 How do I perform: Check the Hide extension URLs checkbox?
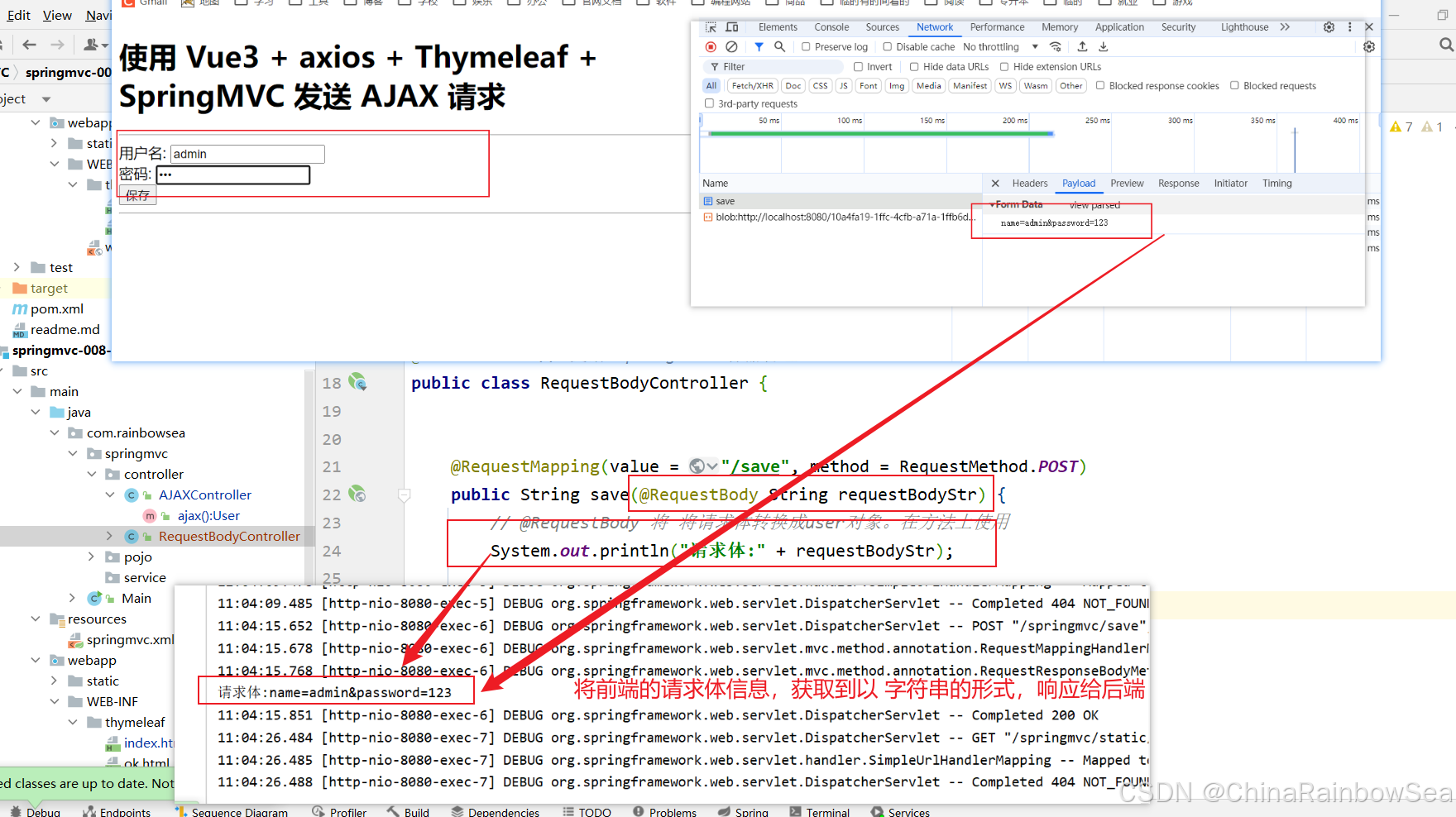tap(1004, 67)
